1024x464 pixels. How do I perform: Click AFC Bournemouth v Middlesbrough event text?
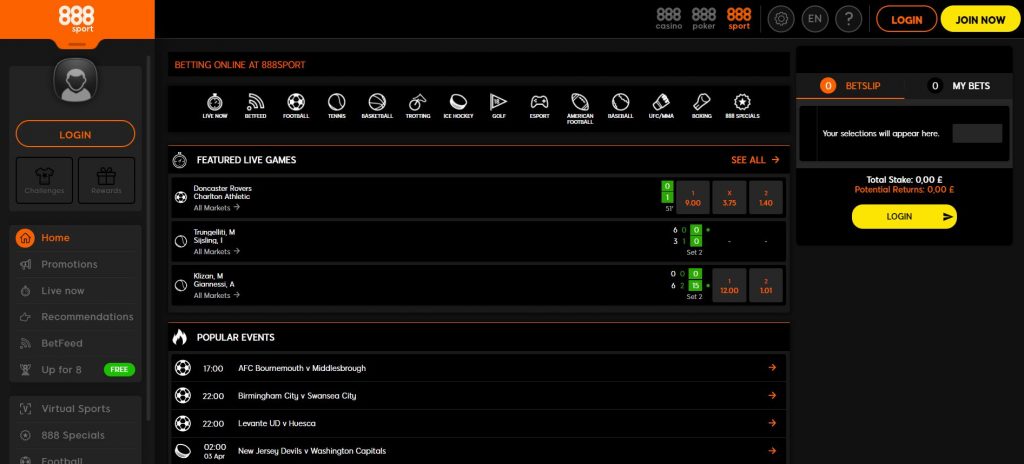(302, 369)
